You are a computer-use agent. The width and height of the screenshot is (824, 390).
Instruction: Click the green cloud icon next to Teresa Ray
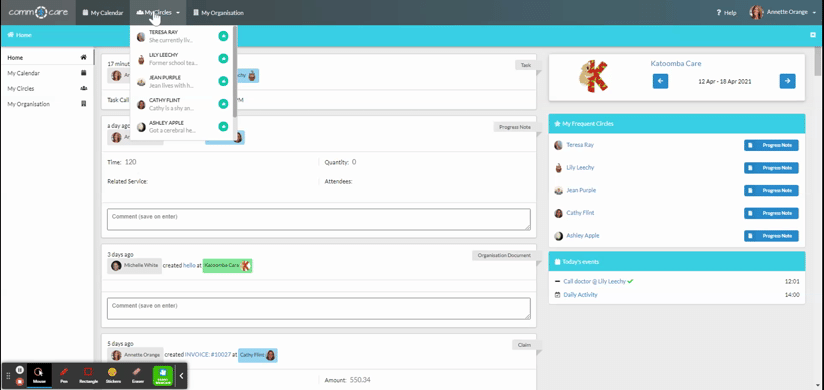click(223, 36)
